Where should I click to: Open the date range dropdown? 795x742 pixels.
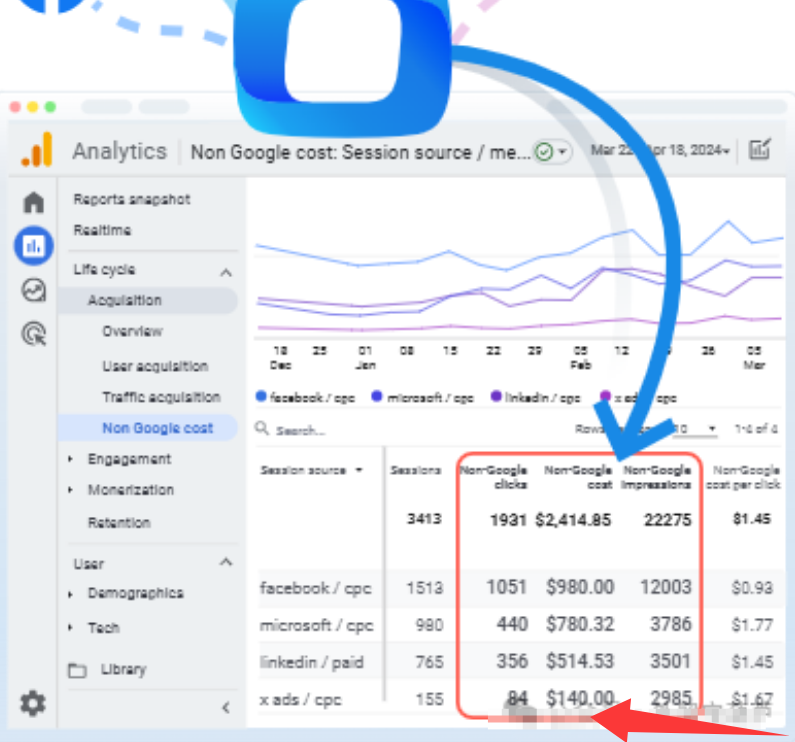[660, 150]
